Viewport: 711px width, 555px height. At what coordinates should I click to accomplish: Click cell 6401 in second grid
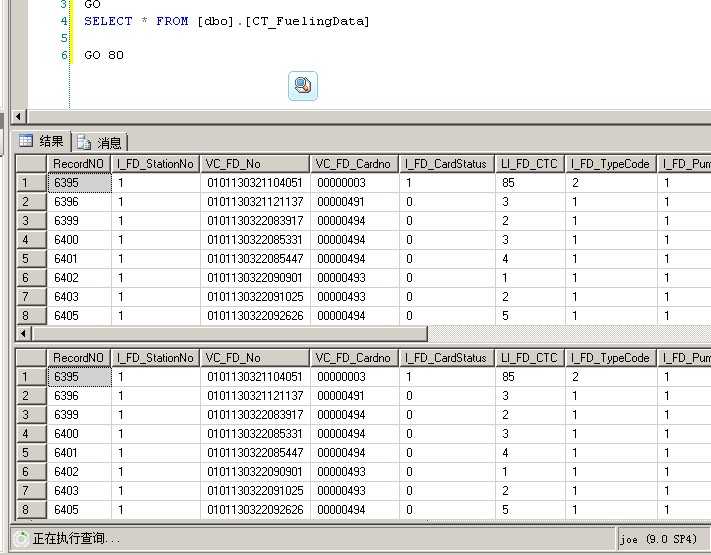tap(79, 453)
